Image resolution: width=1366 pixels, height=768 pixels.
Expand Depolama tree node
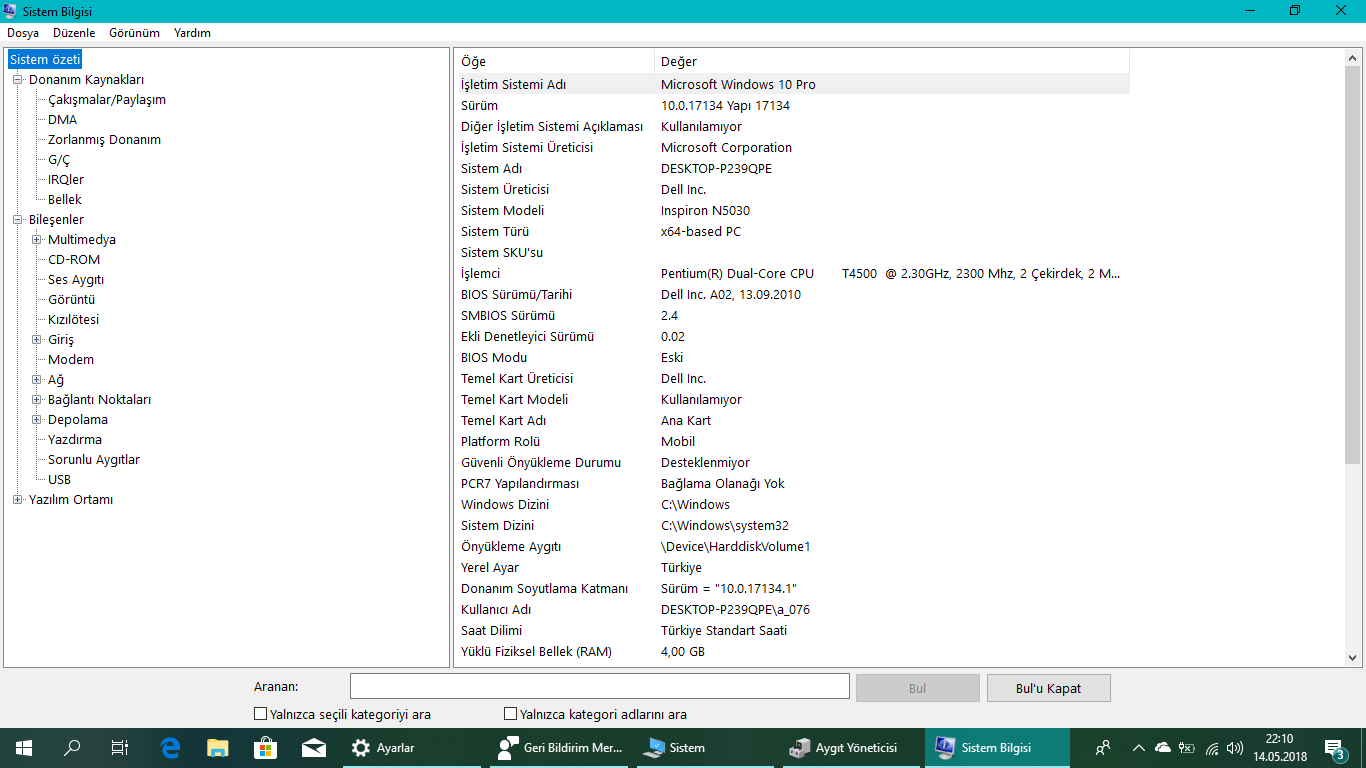(37, 420)
